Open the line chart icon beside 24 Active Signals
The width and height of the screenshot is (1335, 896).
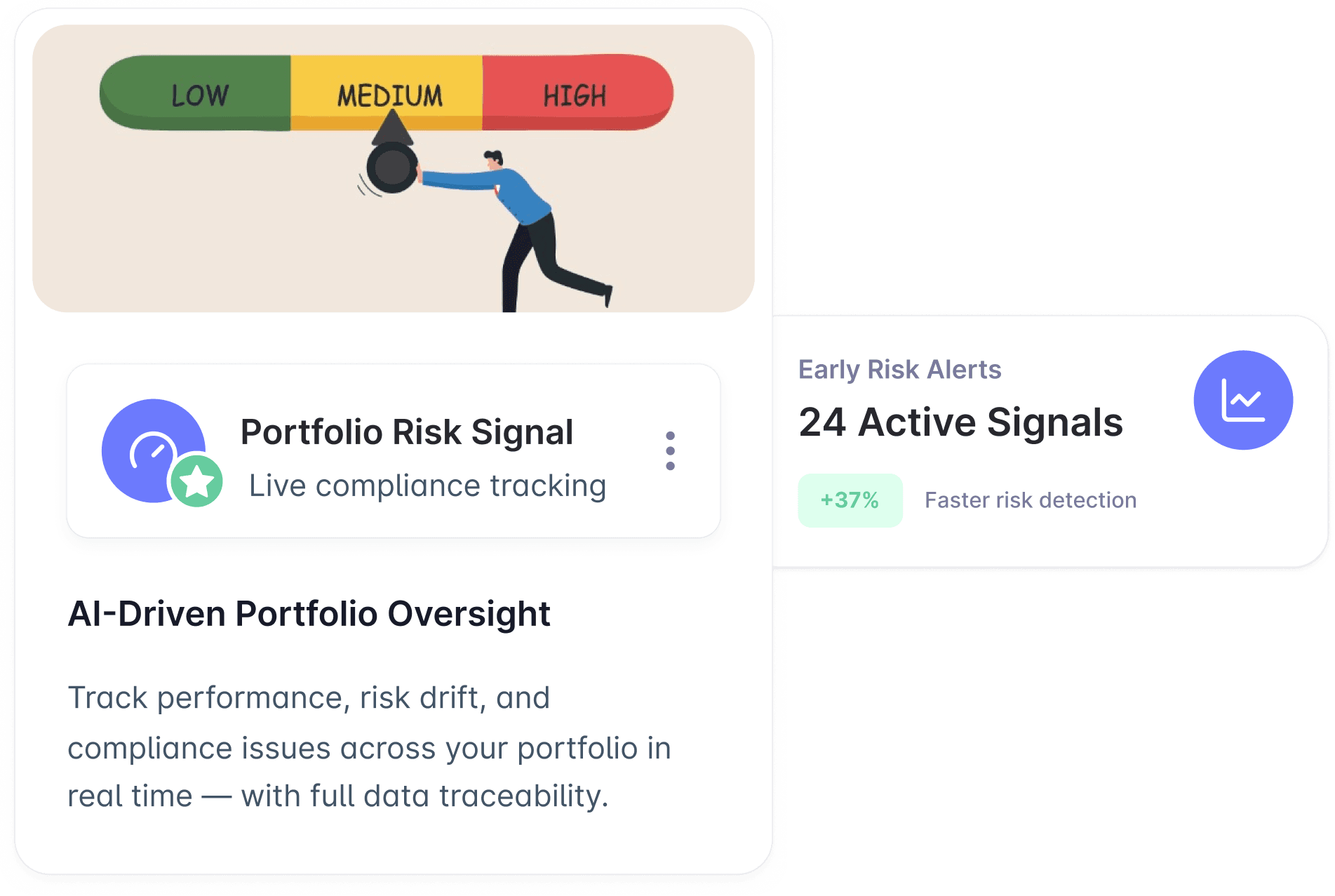1242,399
